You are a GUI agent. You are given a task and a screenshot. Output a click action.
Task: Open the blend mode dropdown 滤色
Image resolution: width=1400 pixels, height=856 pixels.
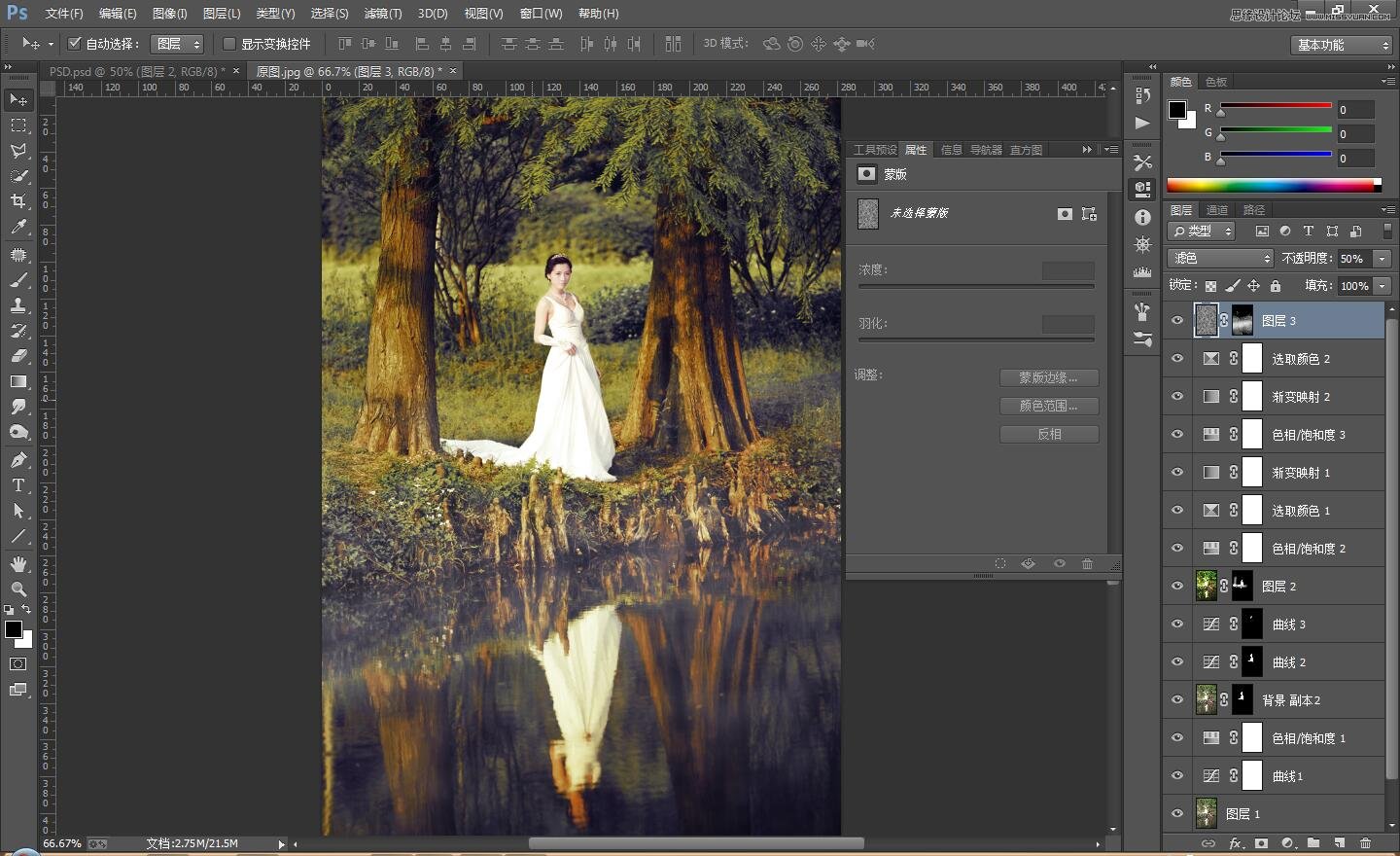point(1220,258)
